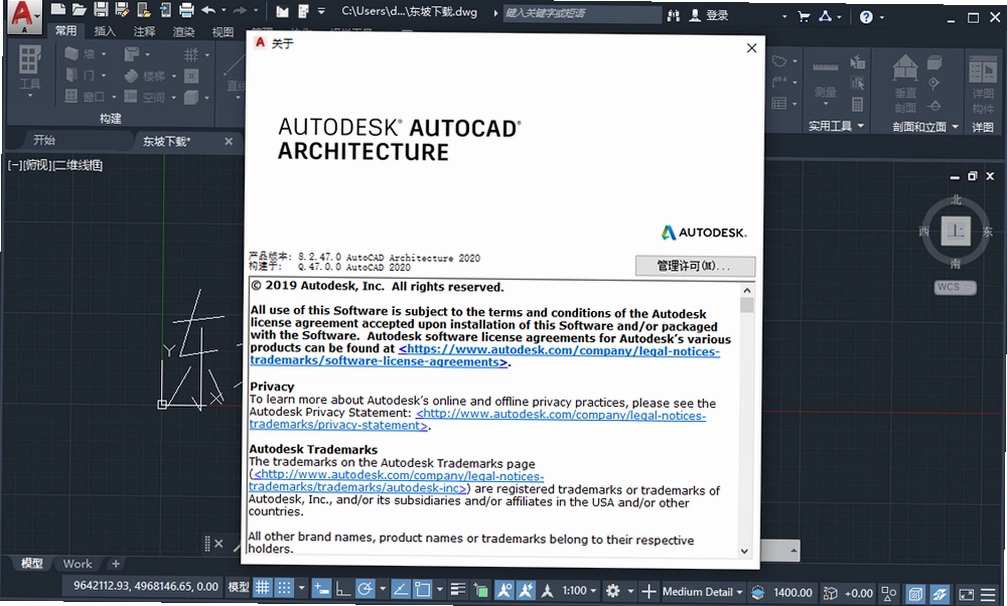Undo the last action with the arrow icon

208,10
